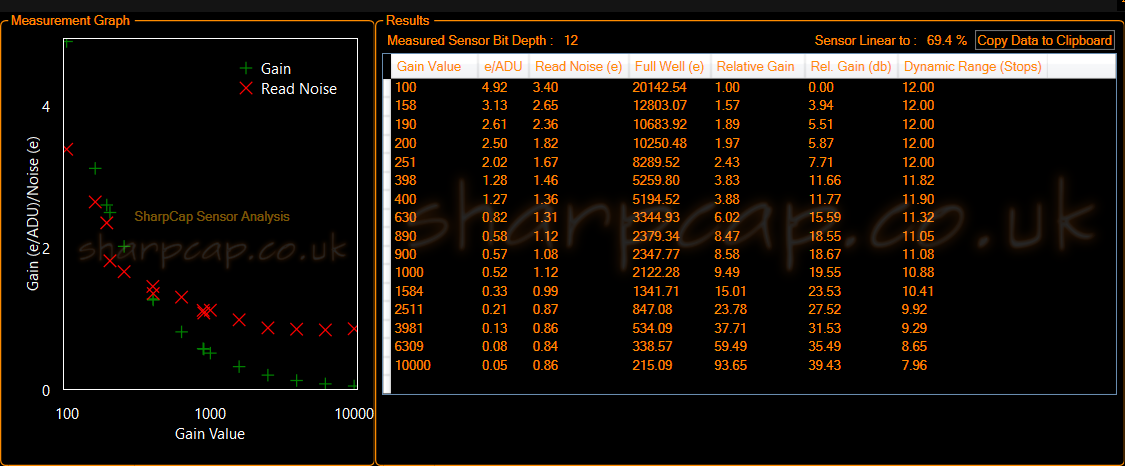Click the Read Noise value 3.40

click(x=545, y=87)
